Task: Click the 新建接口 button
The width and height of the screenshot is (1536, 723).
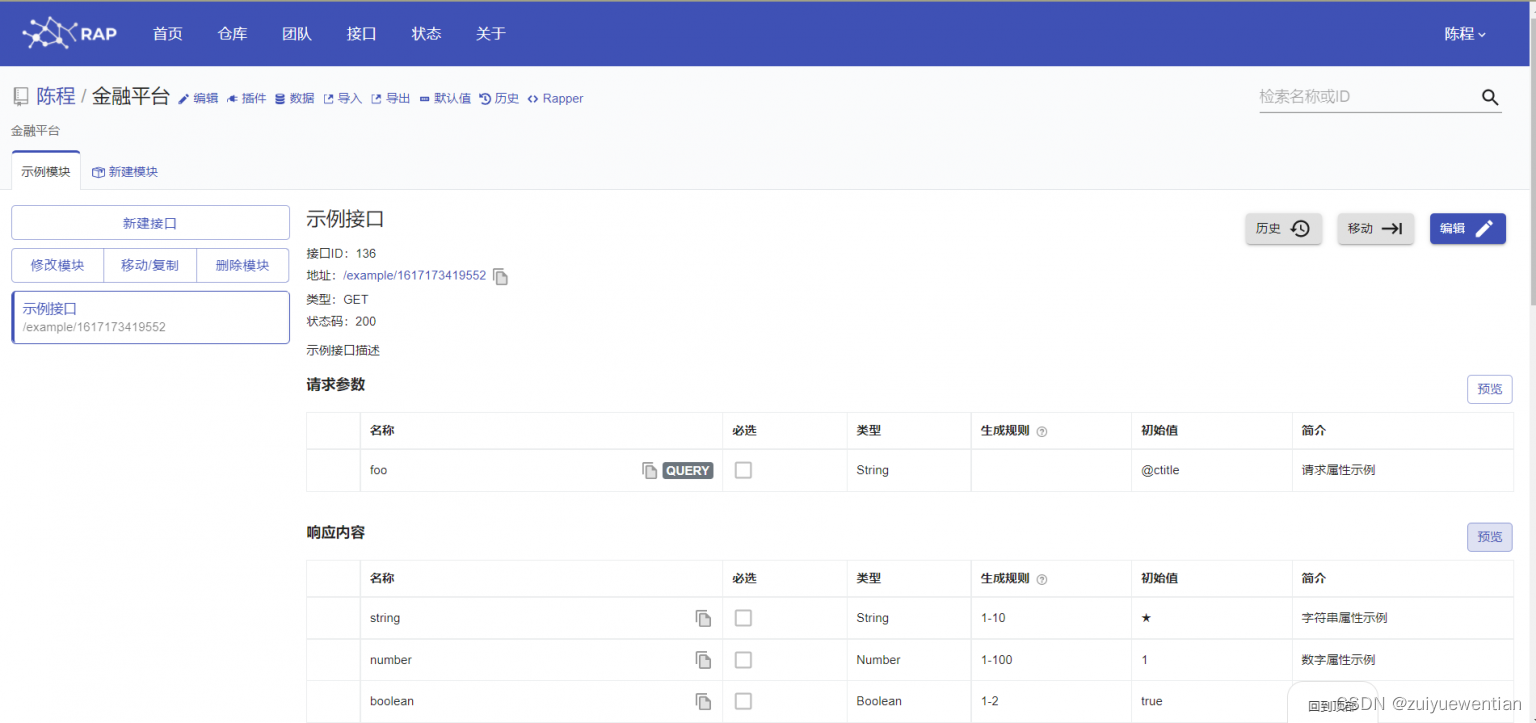Action: [x=149, y=222]
